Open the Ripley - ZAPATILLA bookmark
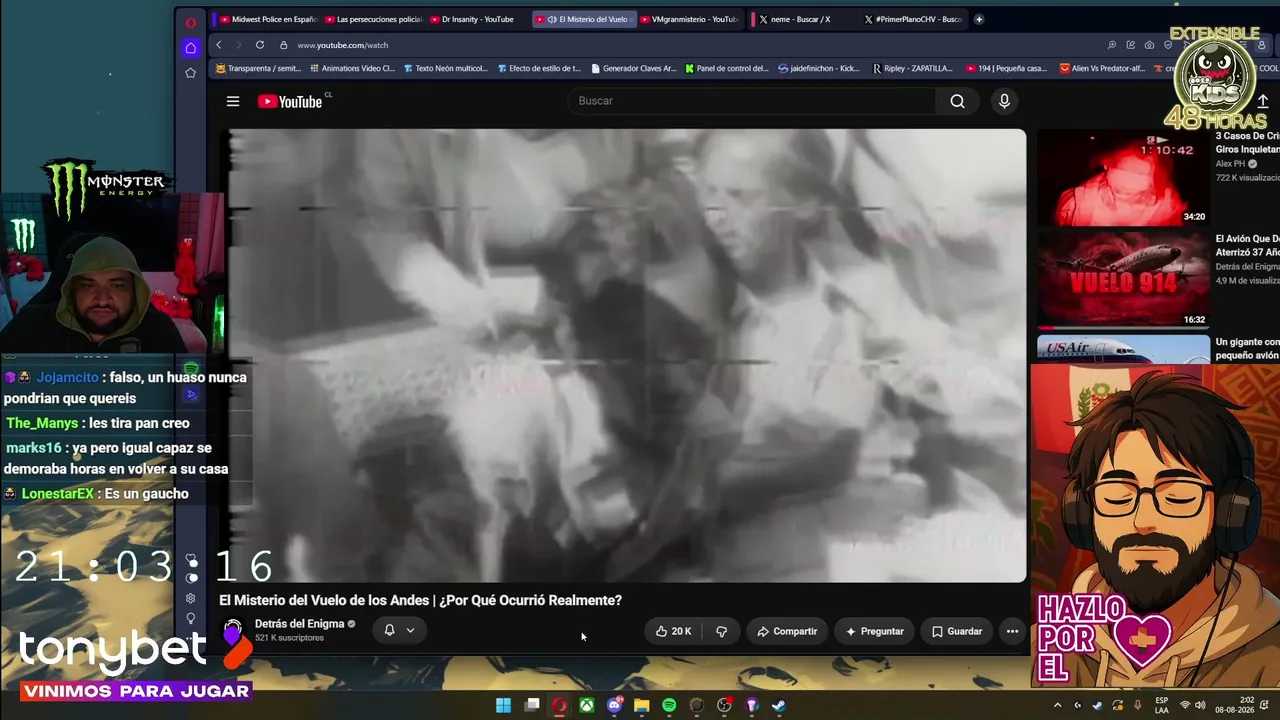The width and height of the screenshot is (1280, 720). click(x=912, y=69)
